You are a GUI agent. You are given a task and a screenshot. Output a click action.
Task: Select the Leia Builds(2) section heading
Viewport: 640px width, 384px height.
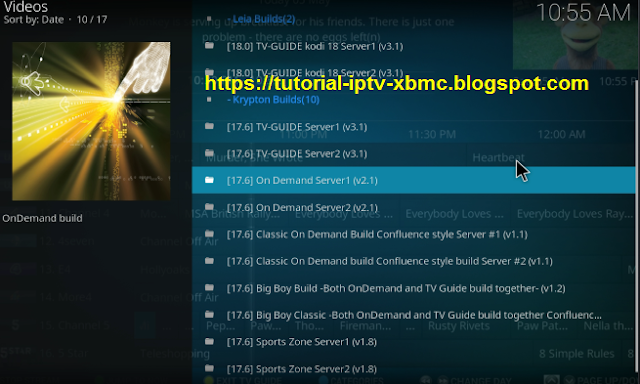pyautogui.click(x=261, y=19)
